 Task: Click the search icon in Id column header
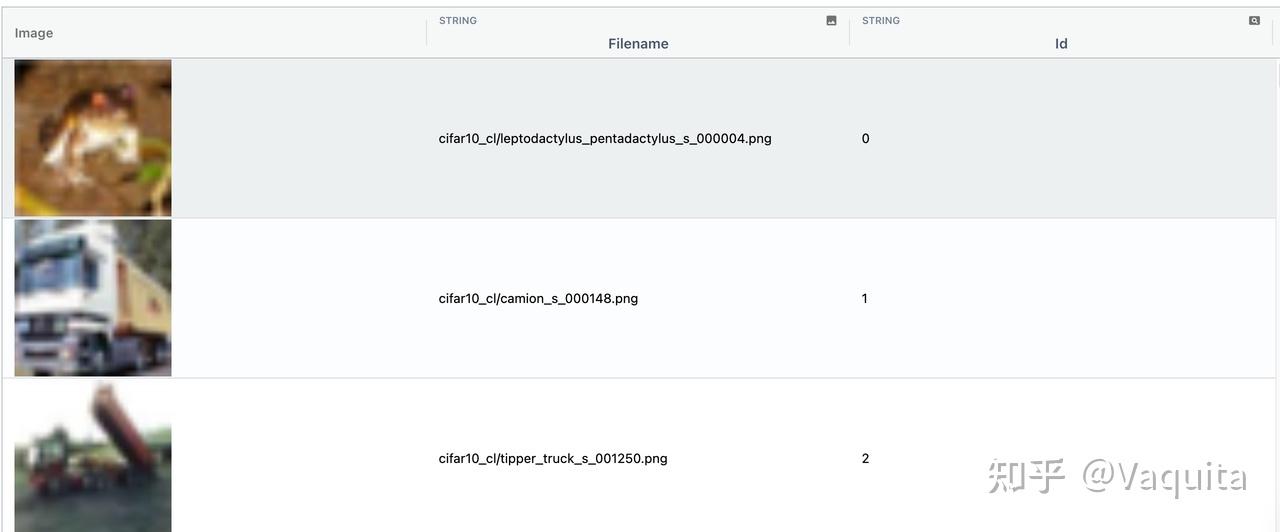tap(1254, 21)
